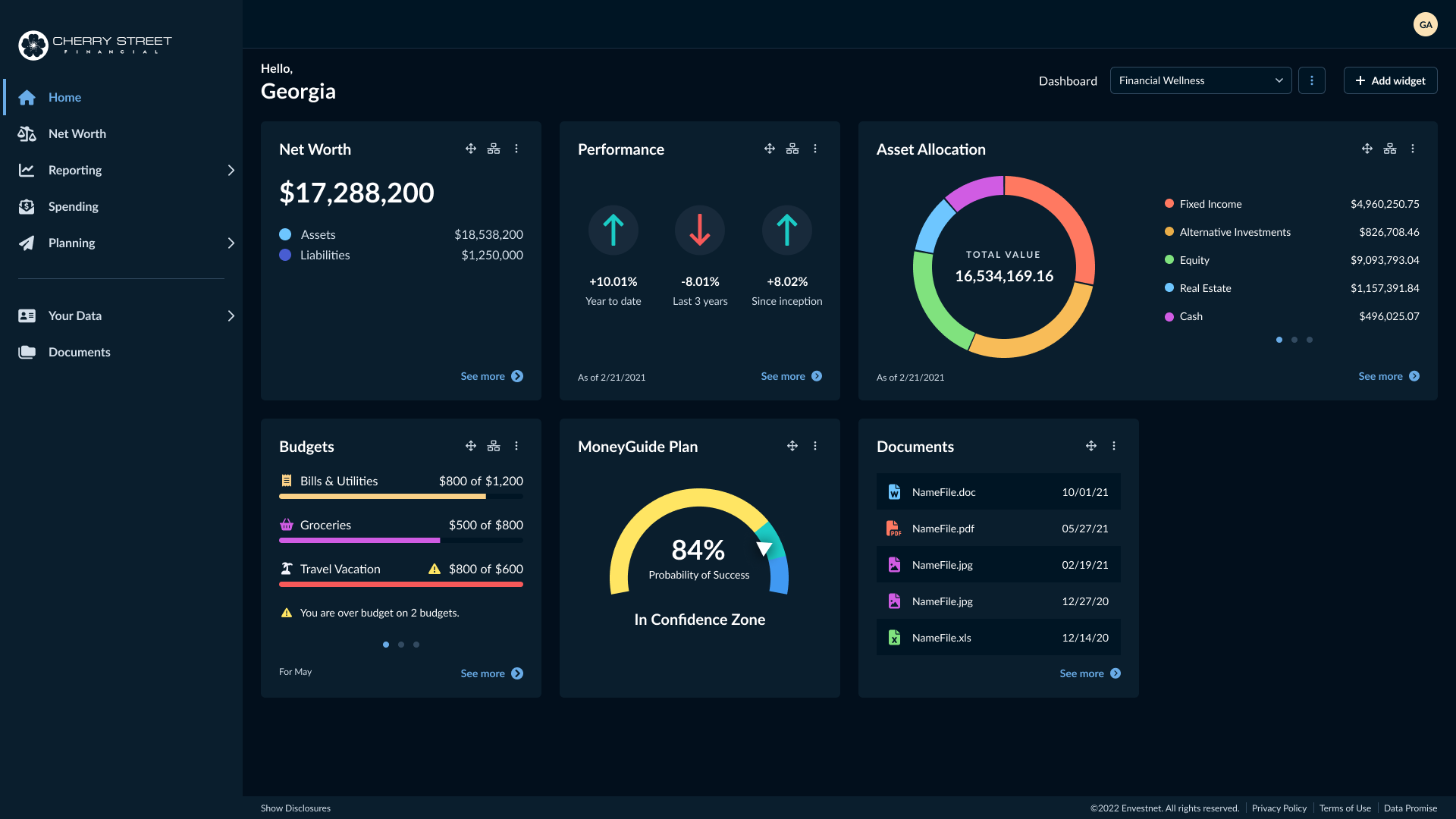Click the Since inception up-arrow icon
The height and width of the screenshot is (819, 1456).
[x=787, y=230]
